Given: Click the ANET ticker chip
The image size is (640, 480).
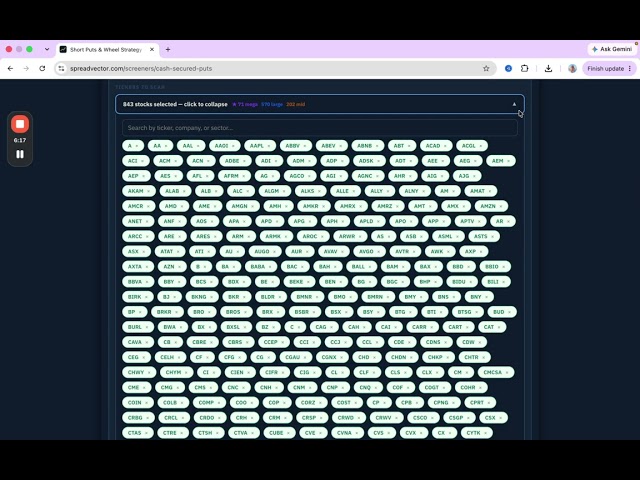Looking at the screenshot, I should pyautogui.click(x=138, y=221).
